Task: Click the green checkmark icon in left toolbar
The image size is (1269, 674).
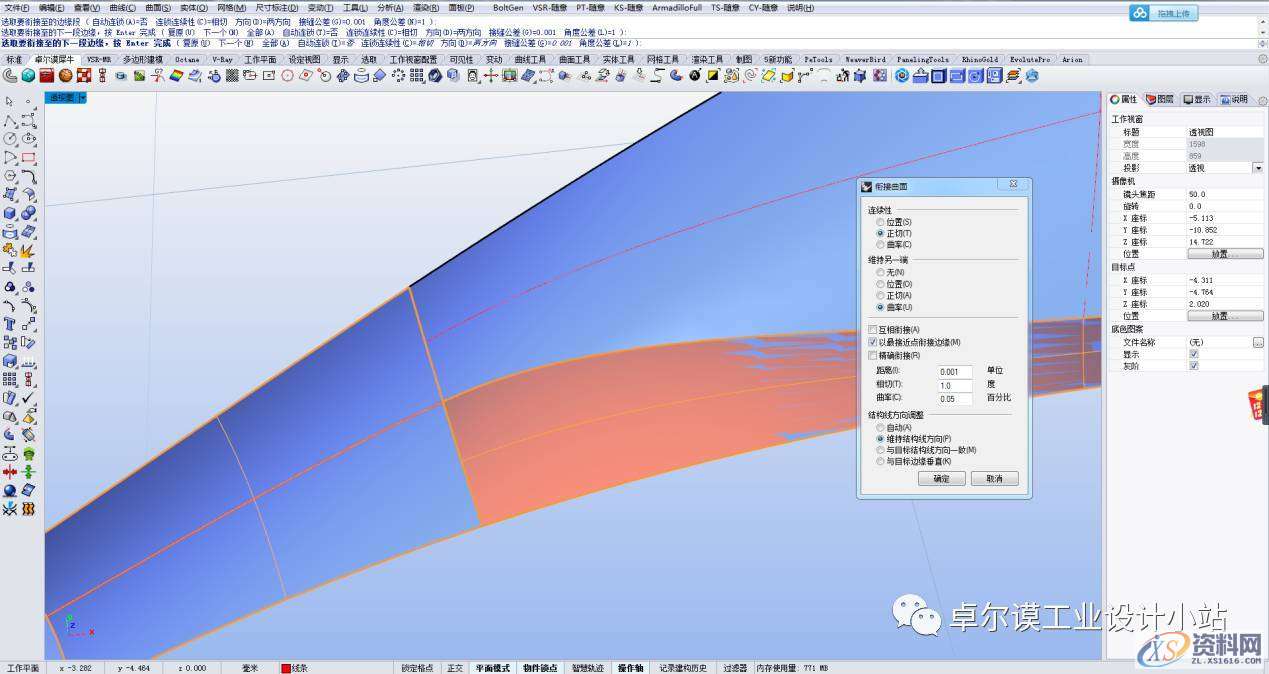Action: [28, 398]
